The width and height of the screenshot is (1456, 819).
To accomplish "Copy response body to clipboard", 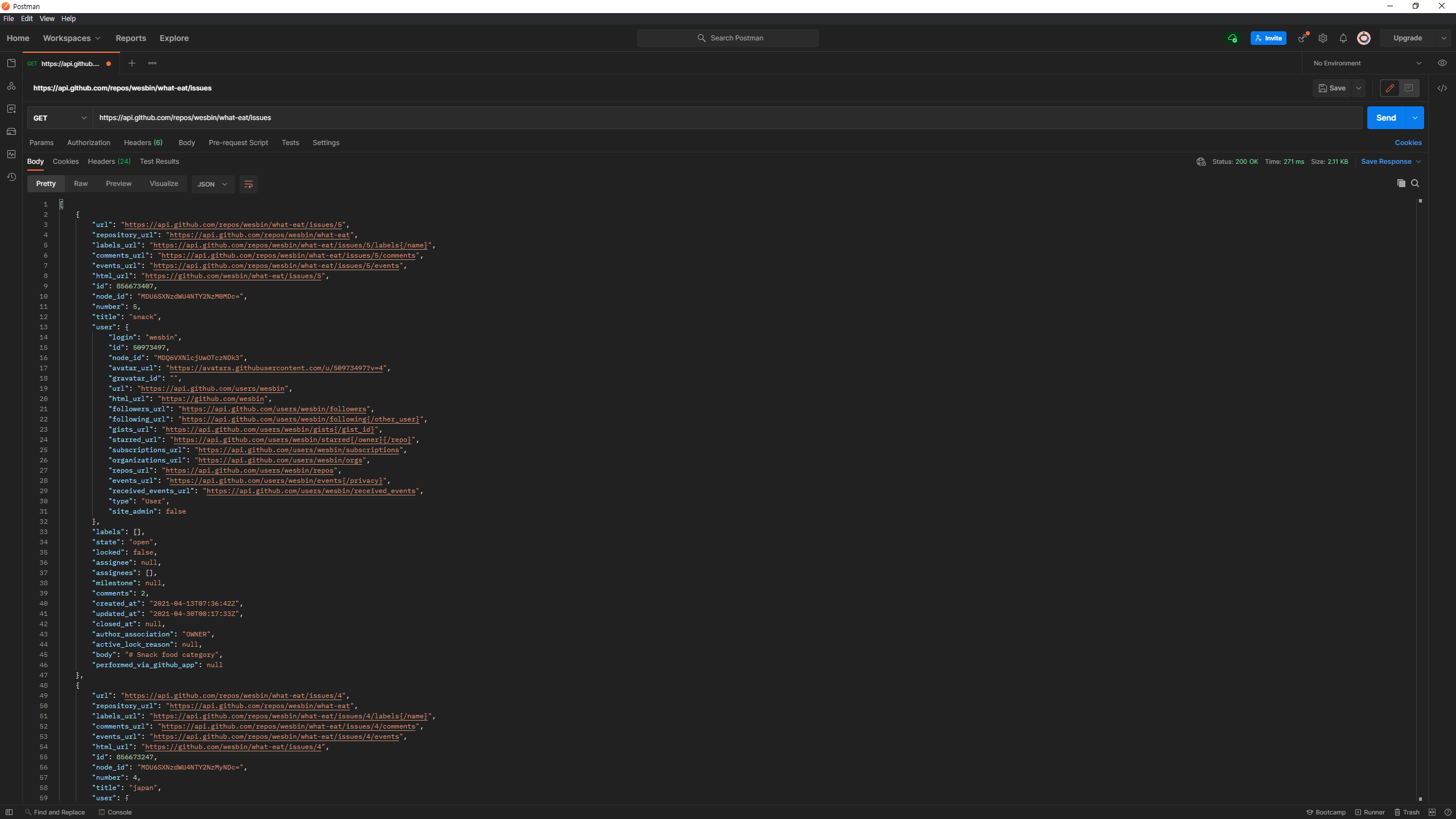I will (1401, 183).
